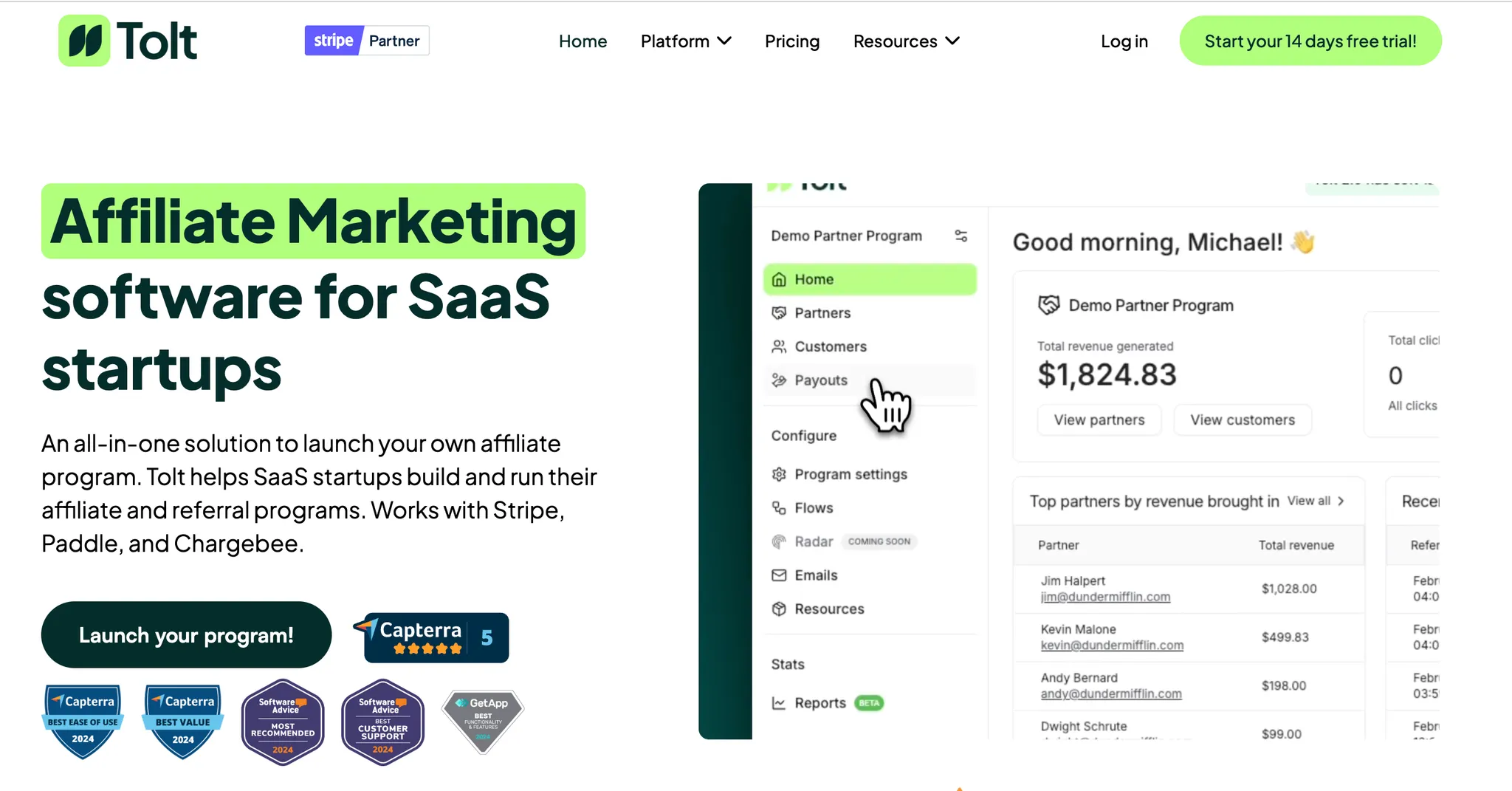Click the $198.00 revenue cell
1512x791 pixels.
click(x=1283, y=685)
